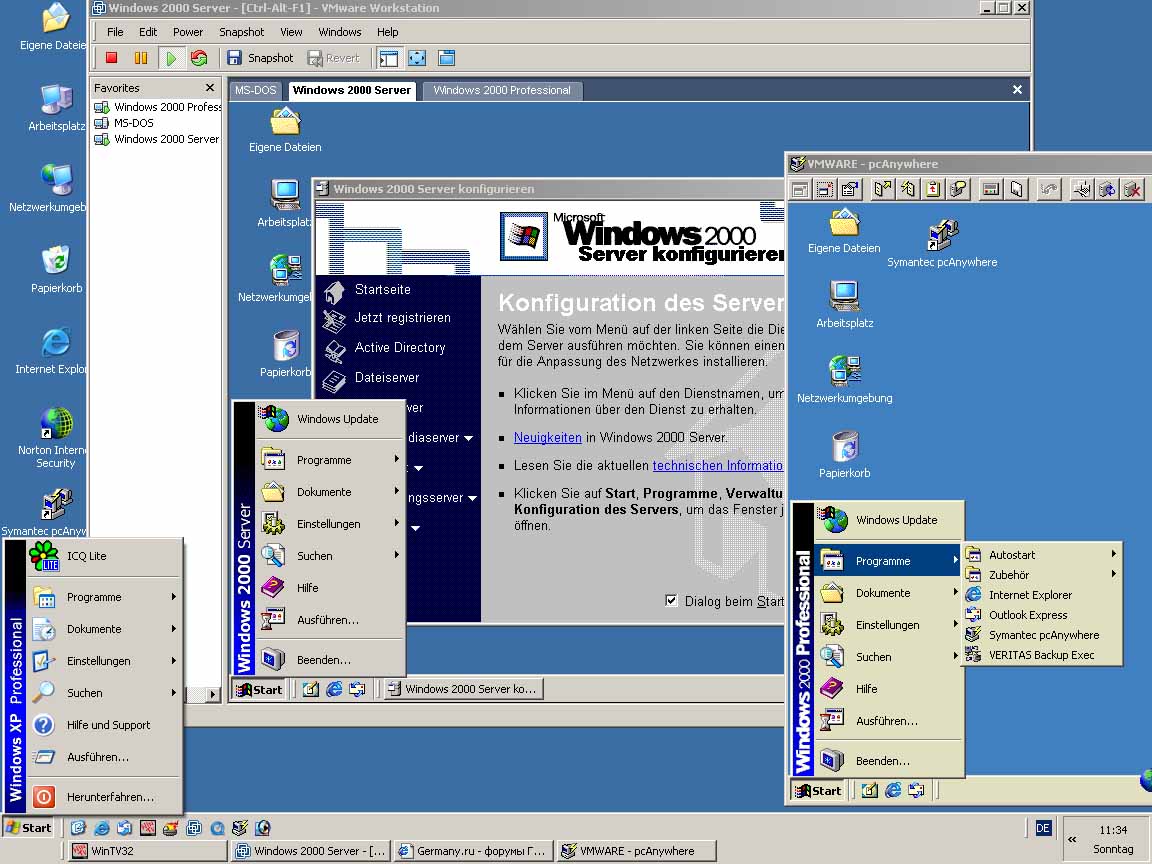The width and height of the screenshot is (1152, 864).
Task: Select Windows 2000 Server in Favorites list
Action: point(156,139)
